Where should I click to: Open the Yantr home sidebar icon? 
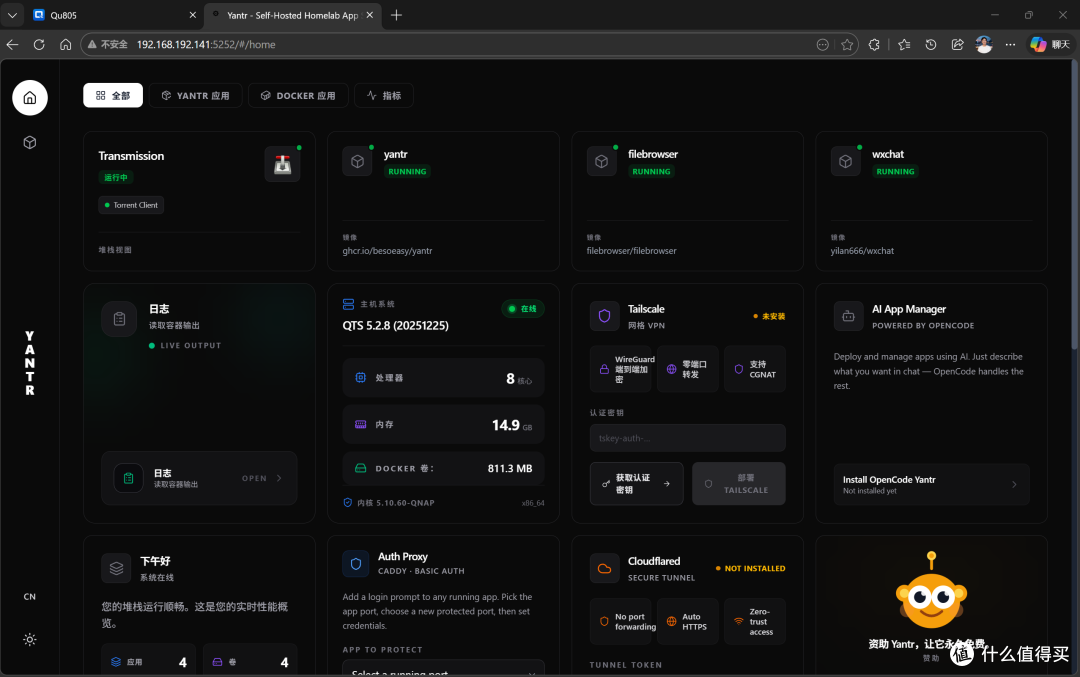tap(30, 98)
